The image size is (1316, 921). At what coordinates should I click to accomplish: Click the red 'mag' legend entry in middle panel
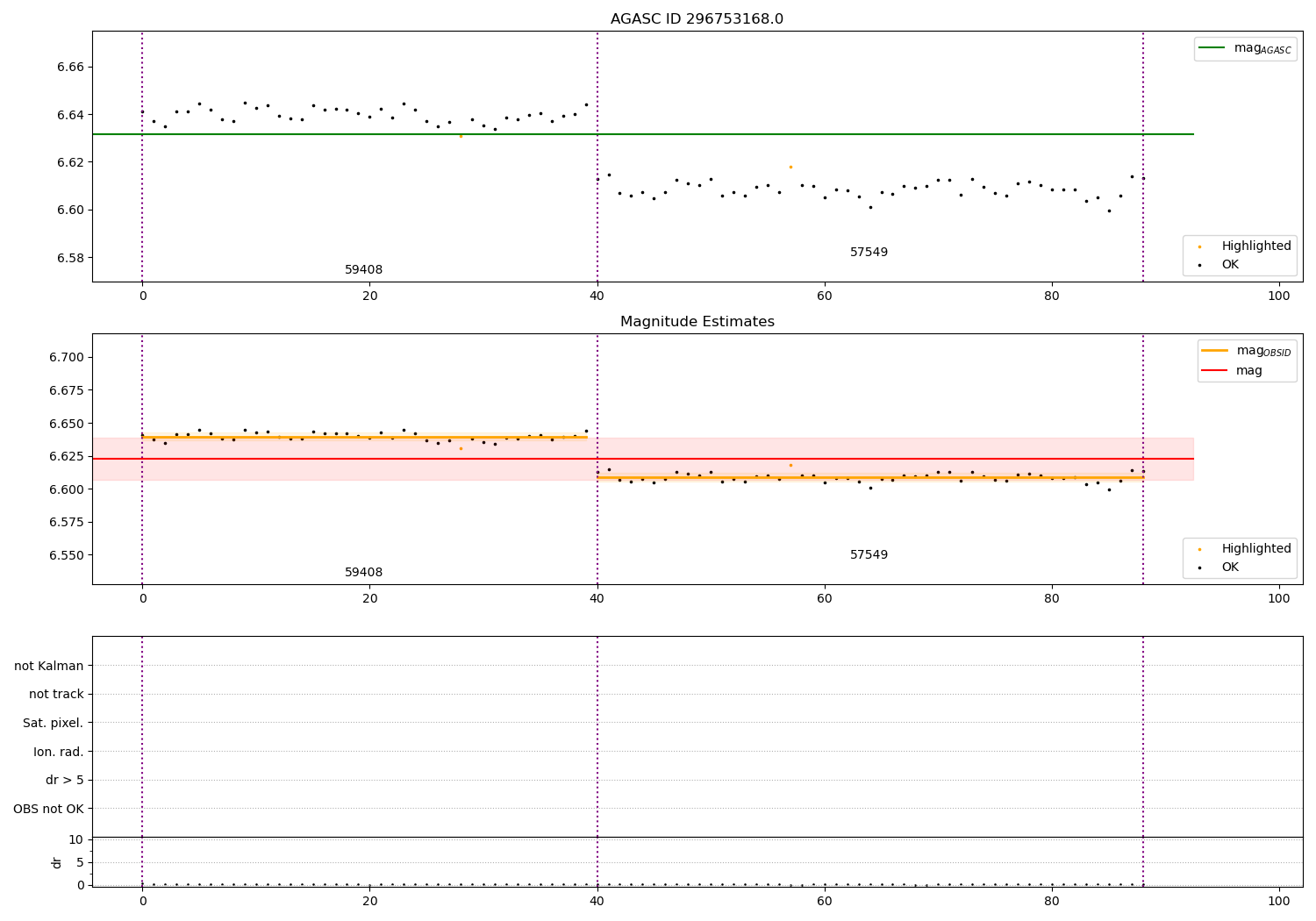point(1233,371)
